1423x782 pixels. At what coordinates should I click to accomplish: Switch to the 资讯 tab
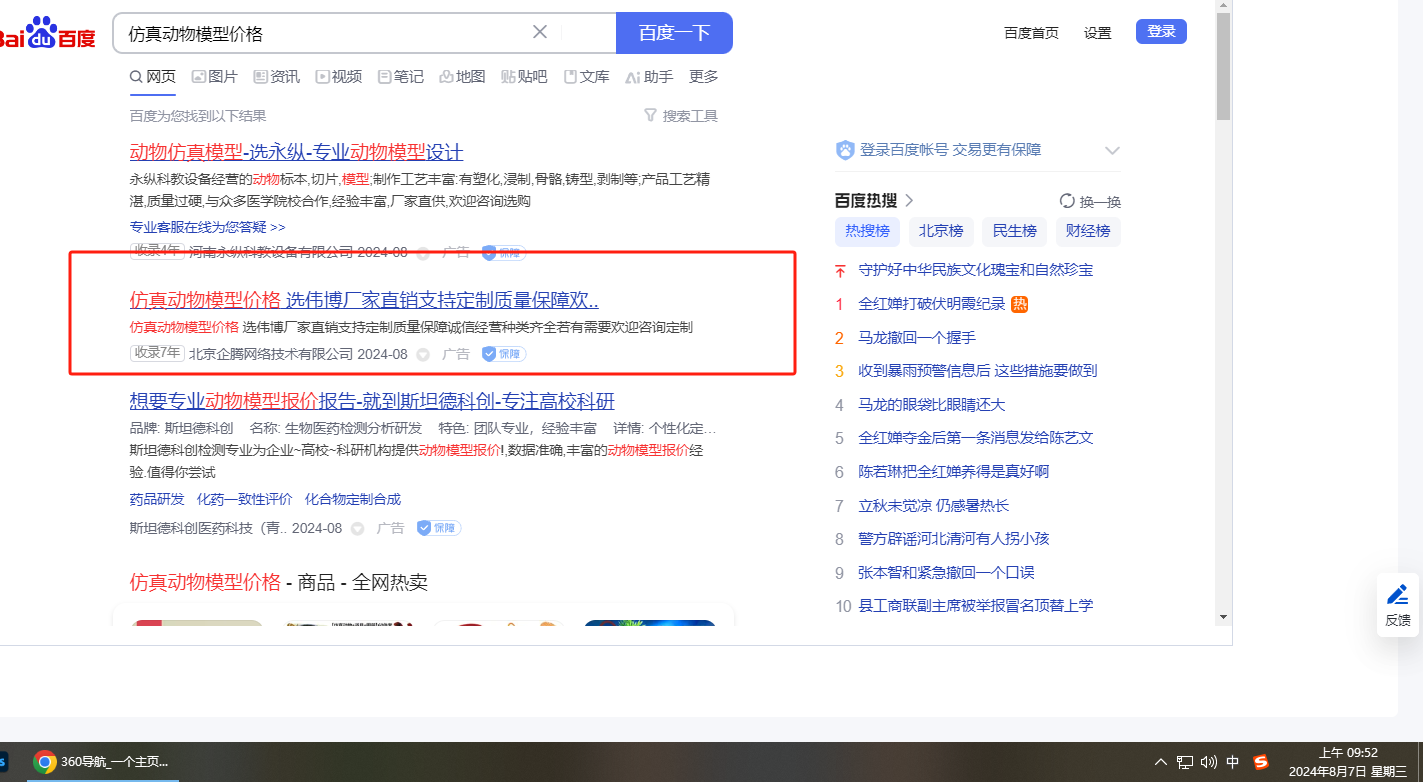[277, 77]
